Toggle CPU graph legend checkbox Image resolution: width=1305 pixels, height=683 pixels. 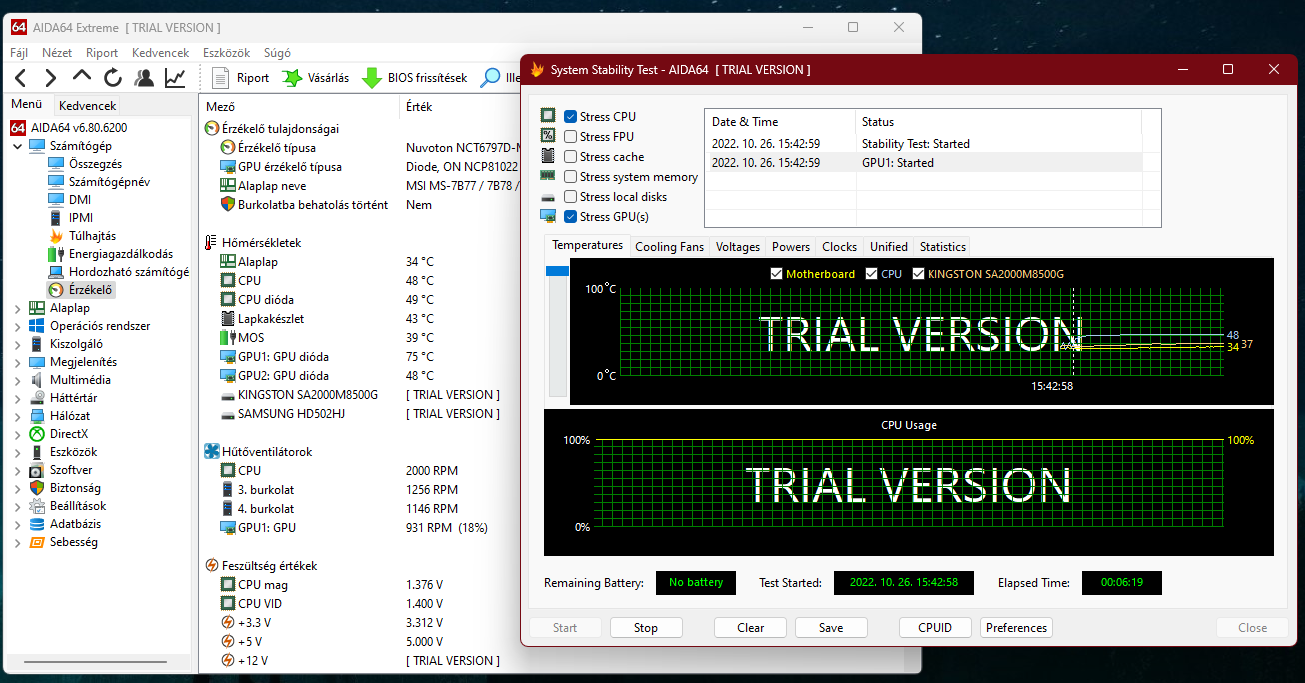[872, 274]
